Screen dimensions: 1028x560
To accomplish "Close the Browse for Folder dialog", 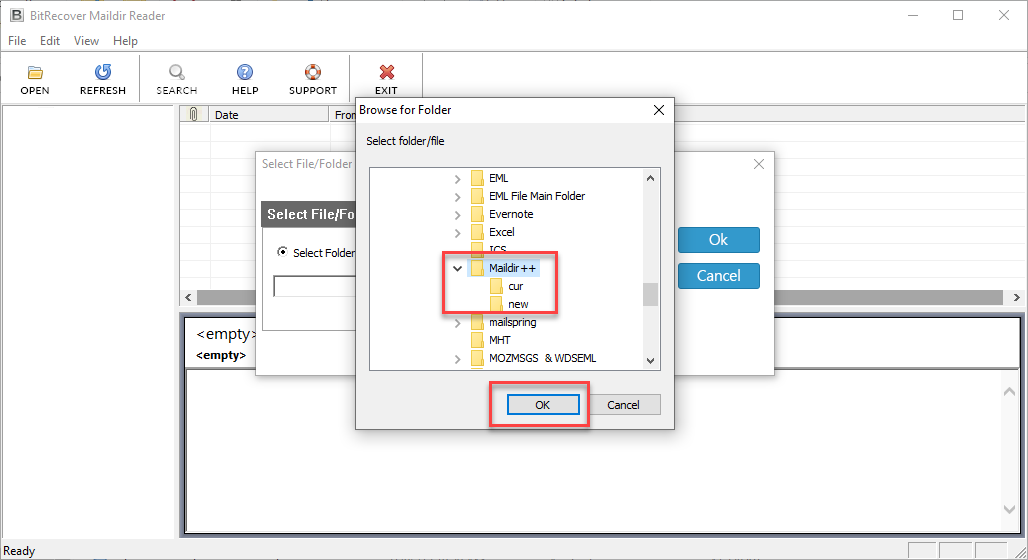I will pos(659,110).
